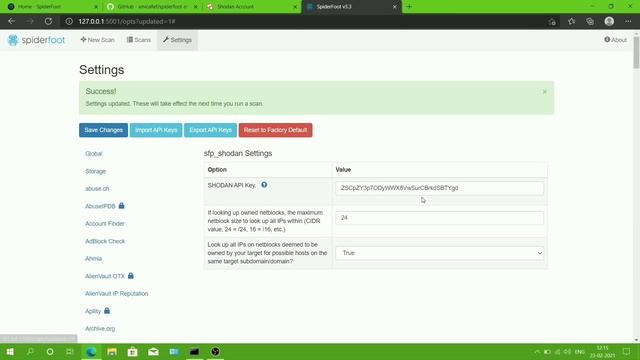
Task: Open browser Collections icon
Action: tap(590, 22)
